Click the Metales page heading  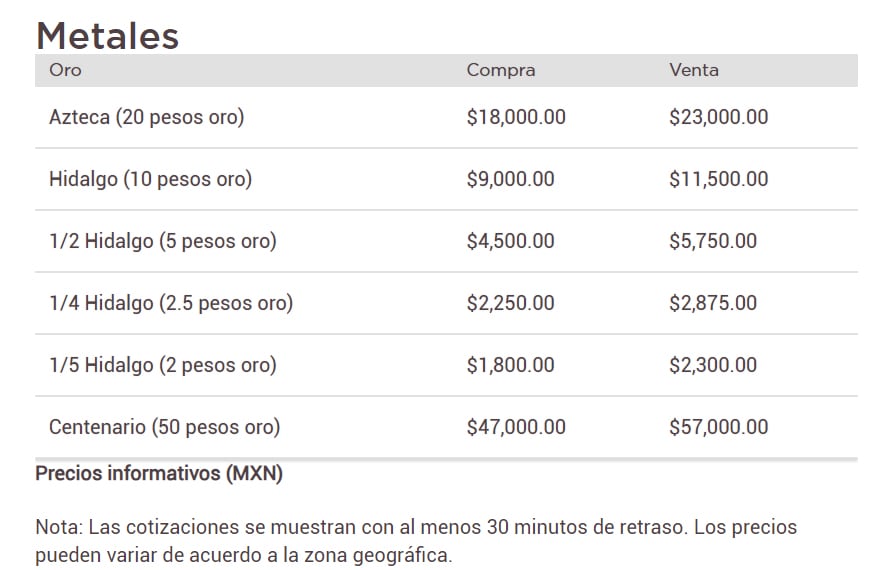[x=107, y=36]
